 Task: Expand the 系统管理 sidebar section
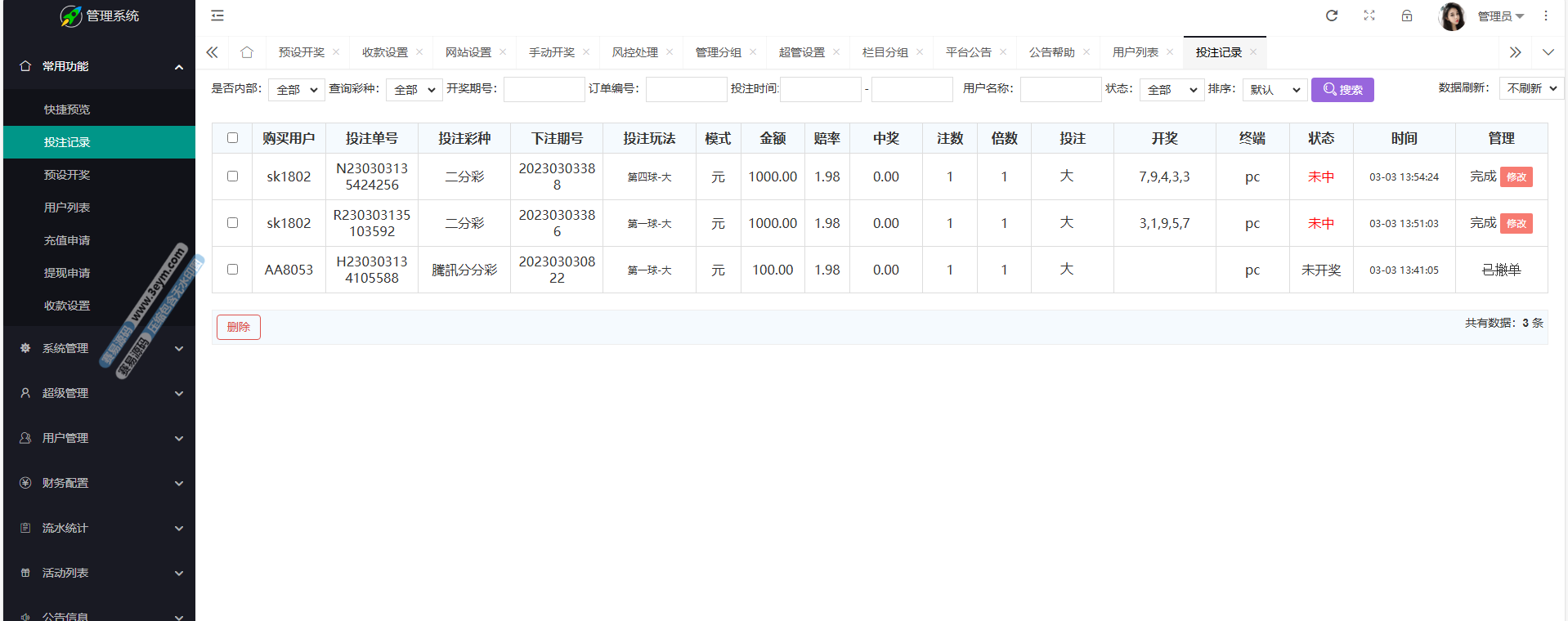coord(100,348)
